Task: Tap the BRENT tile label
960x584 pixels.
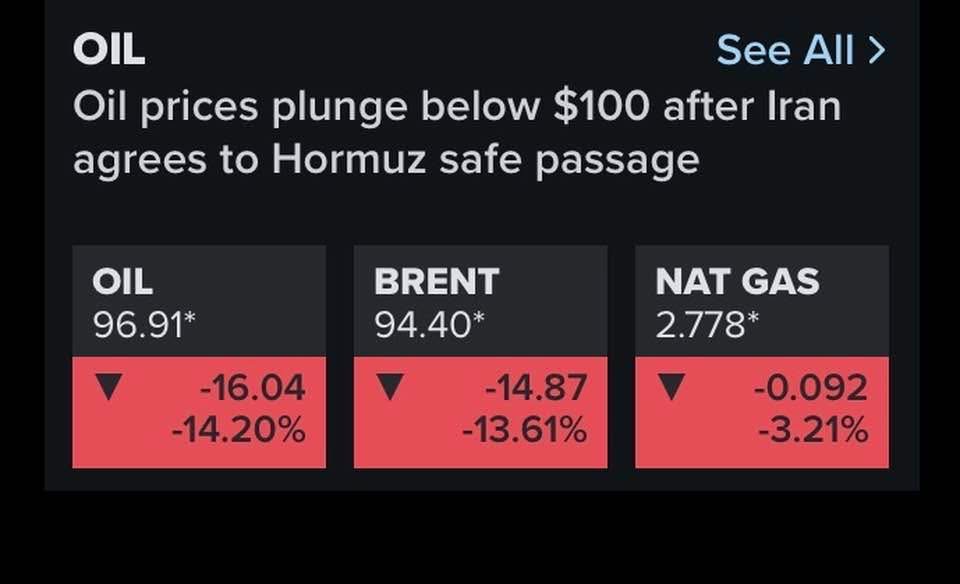Action: (436, 282)
